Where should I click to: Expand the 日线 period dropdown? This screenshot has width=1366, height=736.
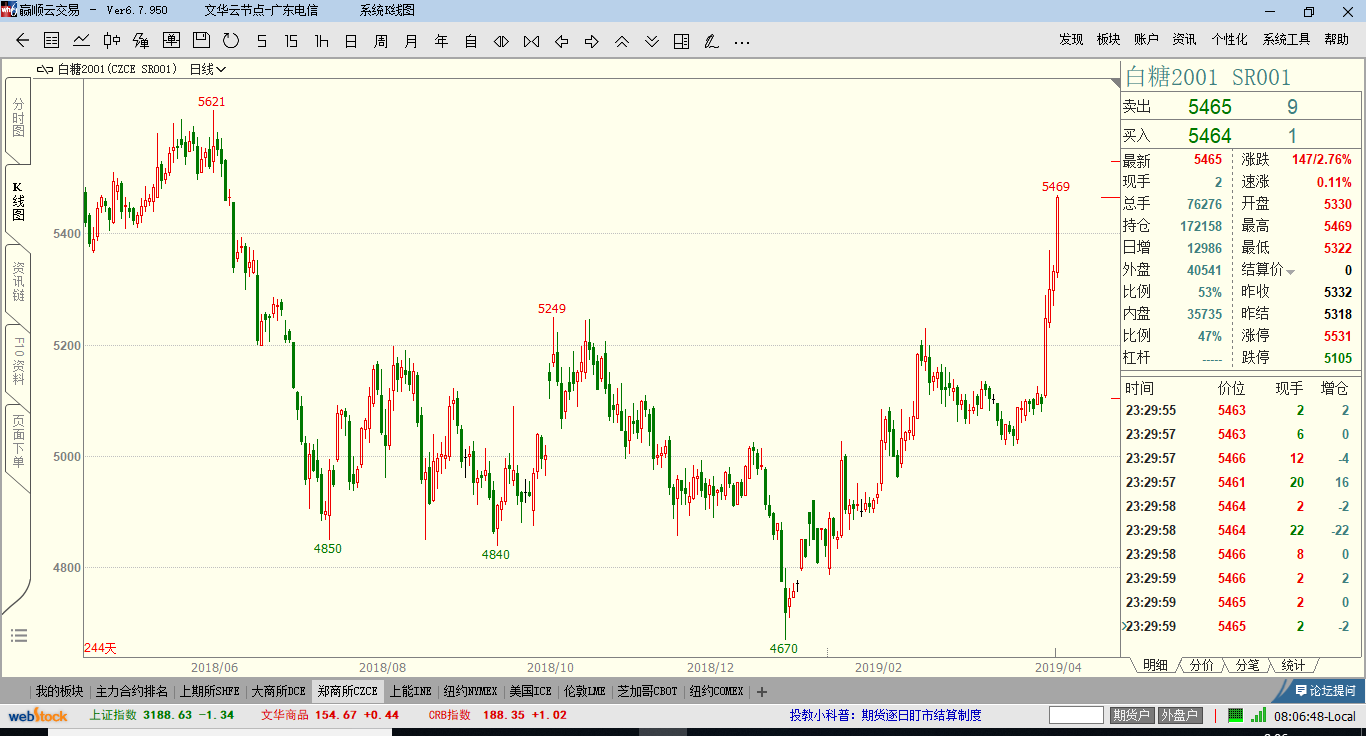[x=208, y=69]
